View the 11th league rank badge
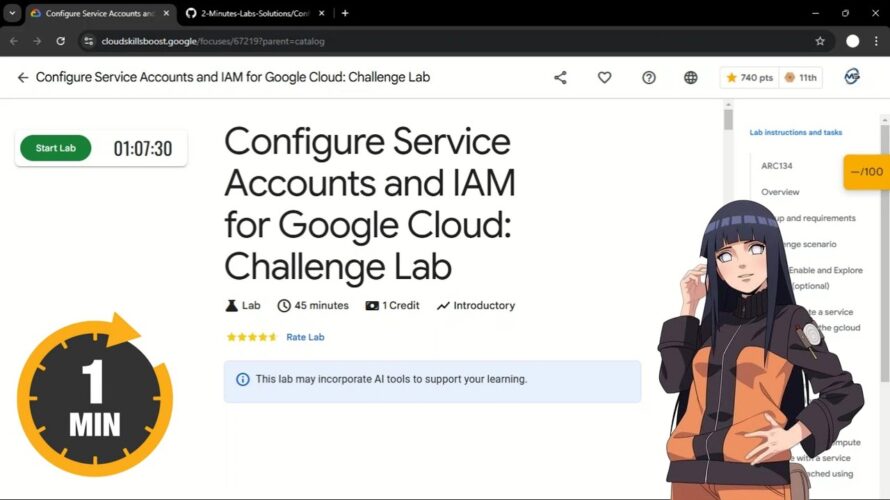 point(800,77)
